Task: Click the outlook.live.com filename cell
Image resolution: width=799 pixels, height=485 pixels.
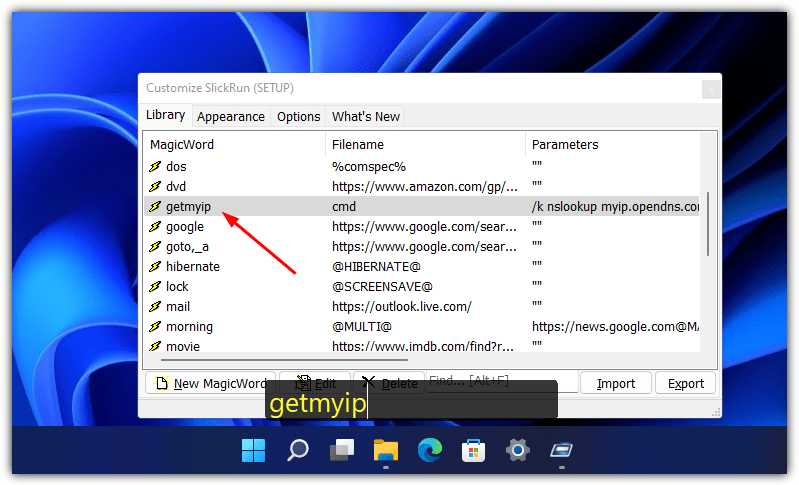Action: point(402,307)
